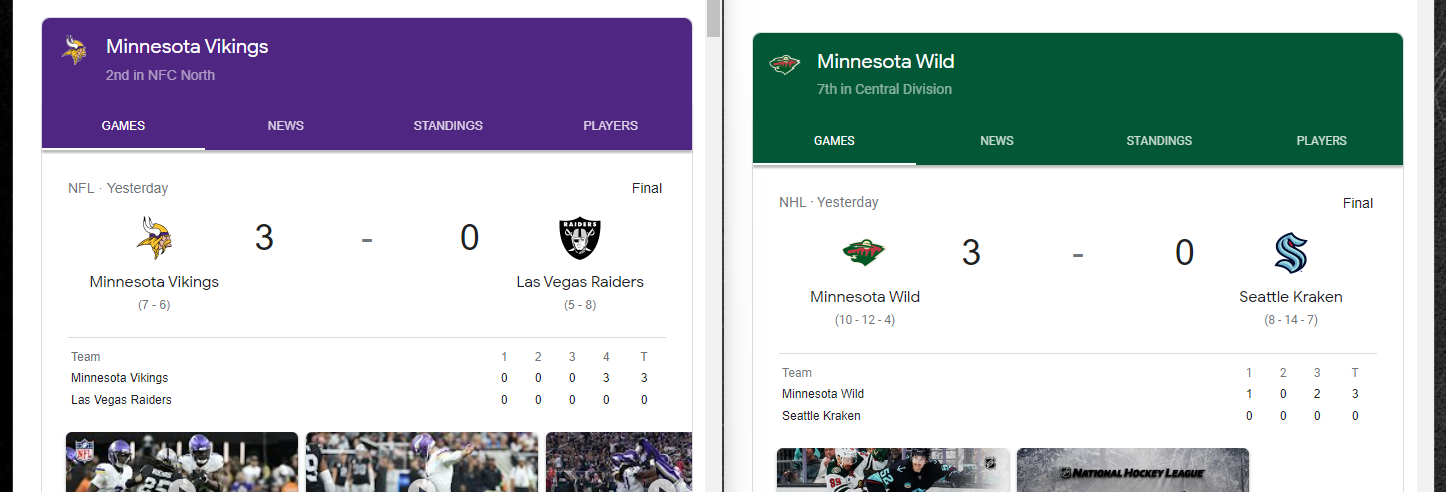1446x492 pixels.
Task: Open the National Hockey League video thumbnail
Action: [x=1133, y=470]
